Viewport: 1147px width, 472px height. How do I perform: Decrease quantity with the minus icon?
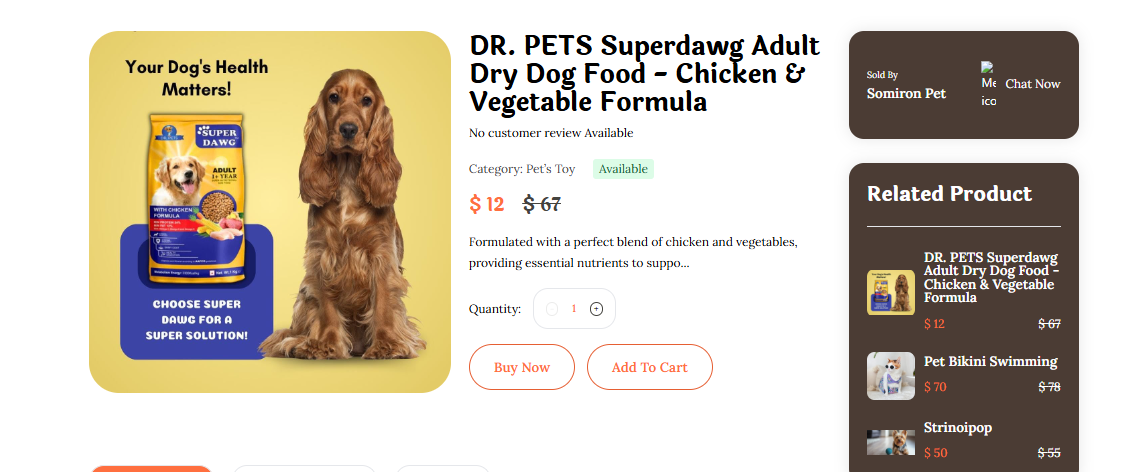[552, 309]
